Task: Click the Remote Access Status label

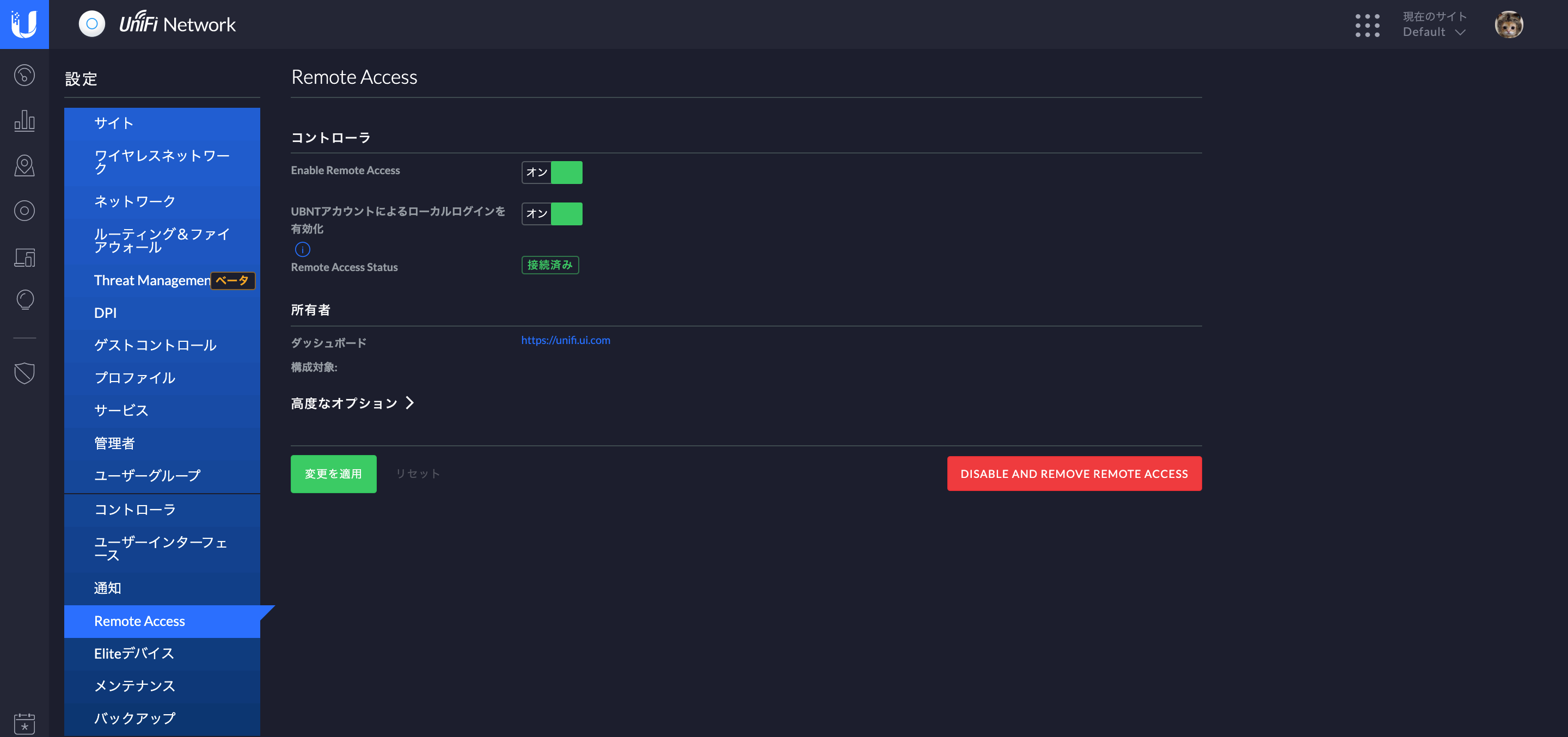Action: 345,267
